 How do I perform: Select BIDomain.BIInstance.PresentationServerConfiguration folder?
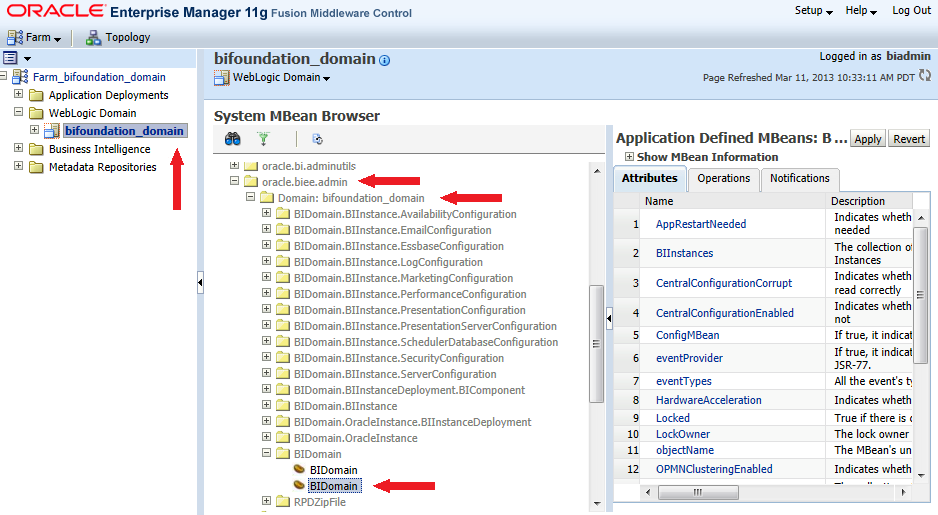pyautogui.click(x=425, y=327)
